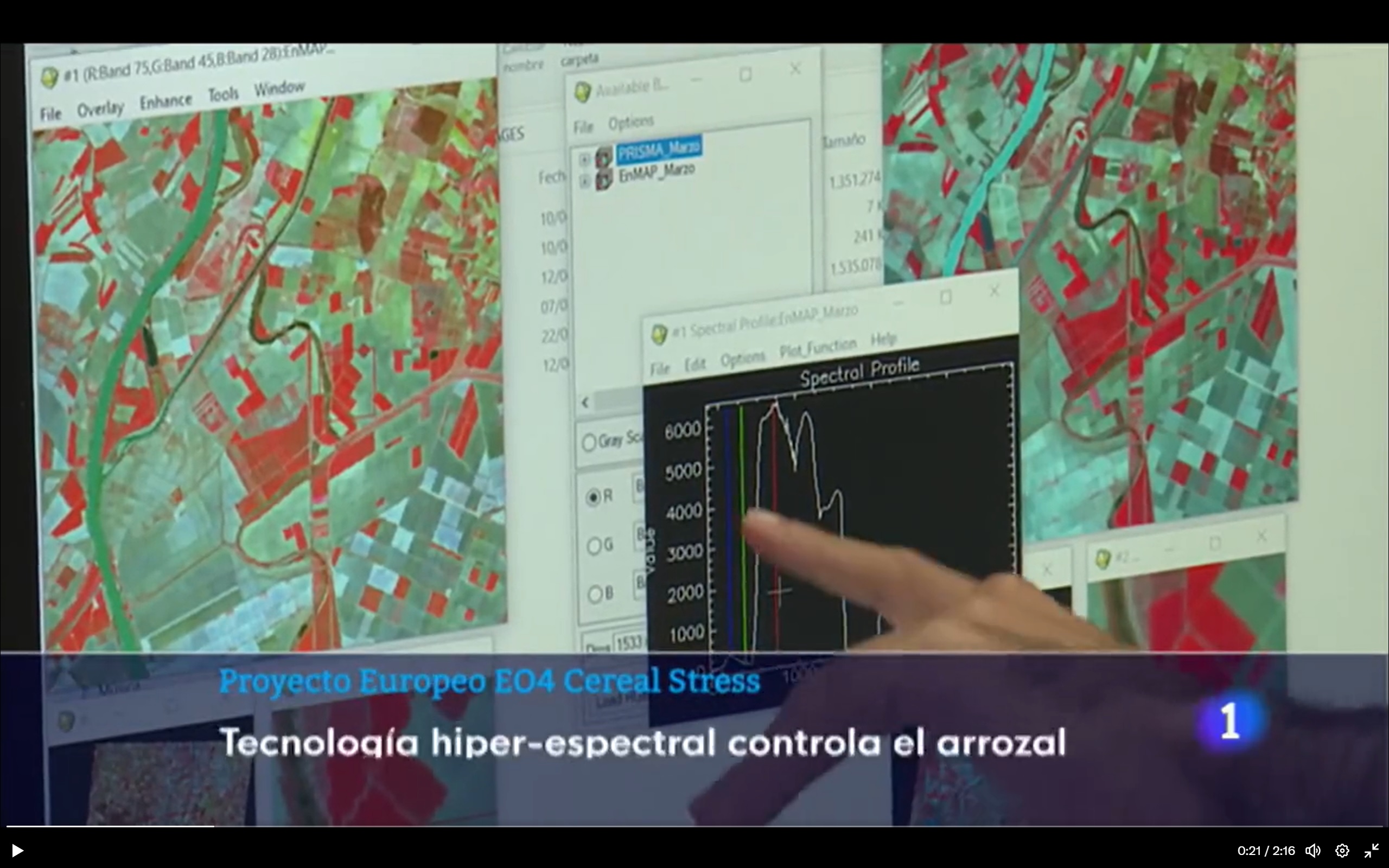Image resolution: width=1389 pixels, height=868 pixels.
Task: Mute the video with the speaker icon
Action: (x=1312, y=851)
